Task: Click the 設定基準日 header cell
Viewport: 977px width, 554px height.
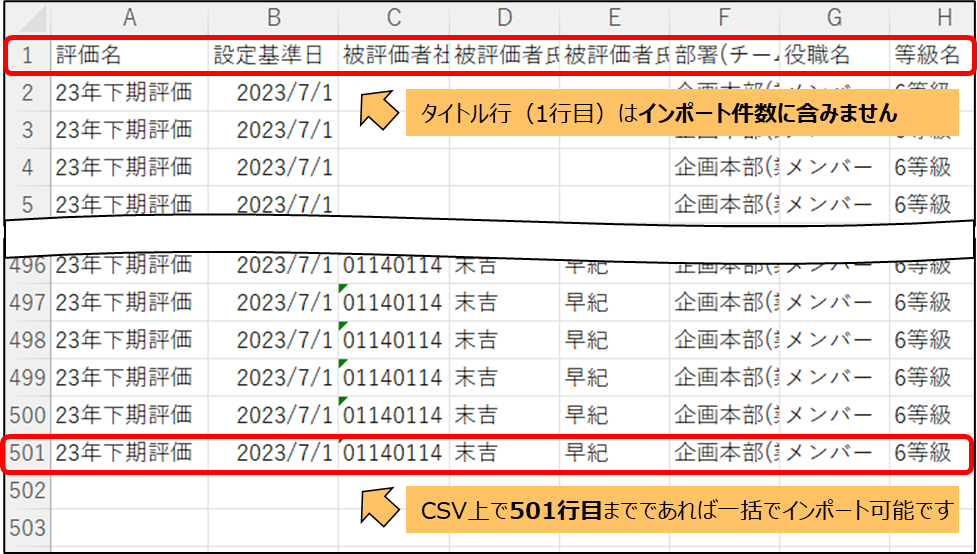Action: coord(273,55)
